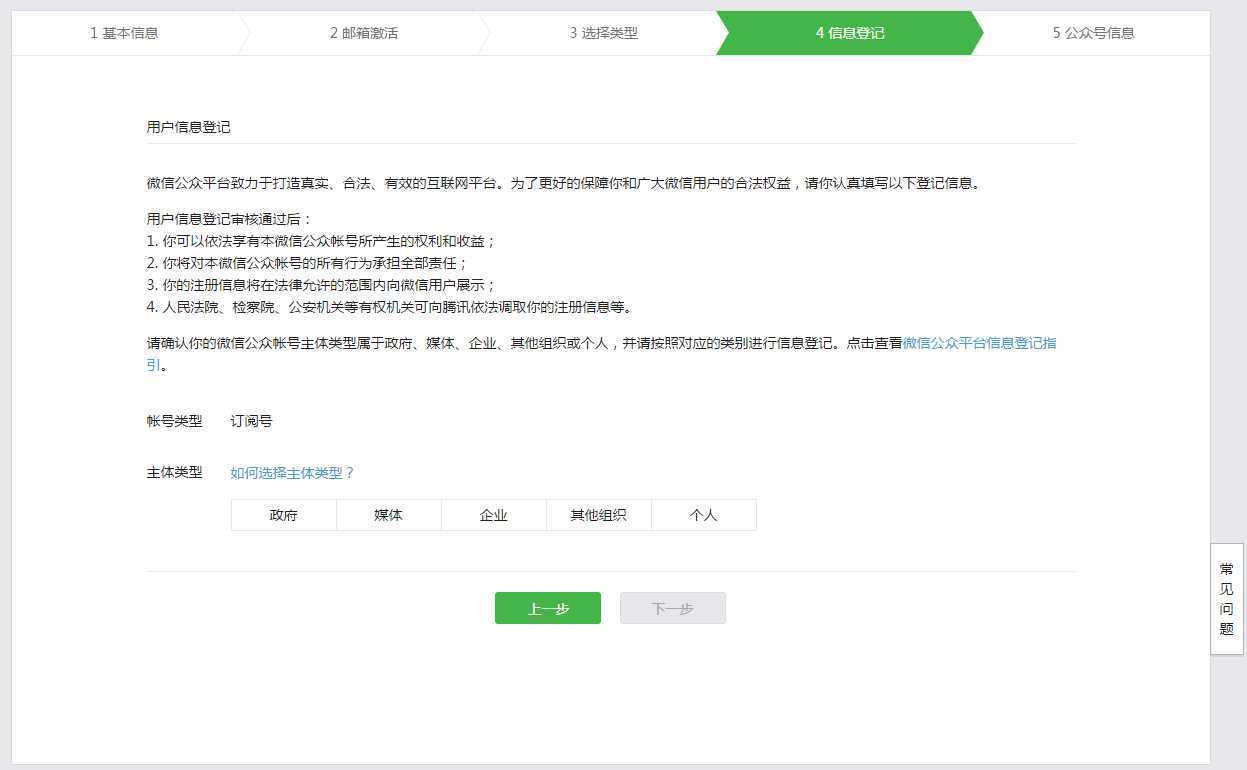This screenshot has height=770, width=1247.
Task: Click the 订阅号 account type label
Action: [x=250, y=420]
